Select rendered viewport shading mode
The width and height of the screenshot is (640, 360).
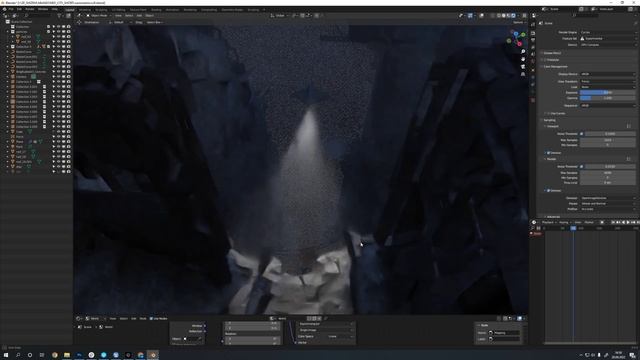pyautogui.click(x=513, y=16)
